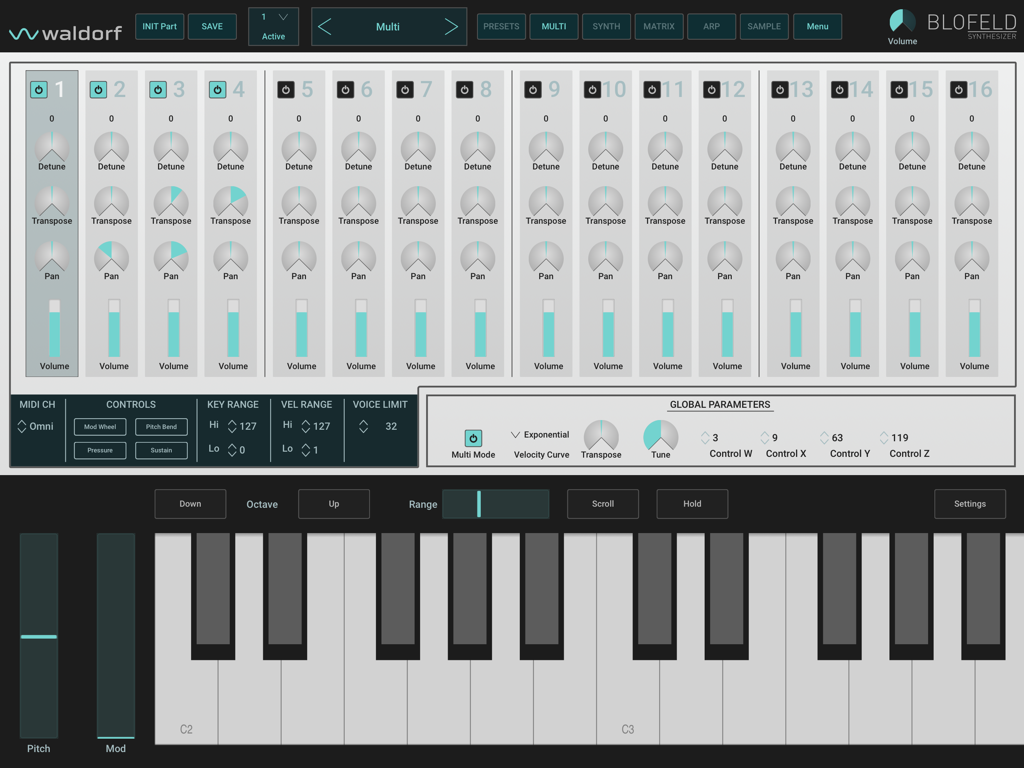The width and height of the screenshot is (1024, 768).
Task: Click the global Transpose knob
Action: pos(601,434)
